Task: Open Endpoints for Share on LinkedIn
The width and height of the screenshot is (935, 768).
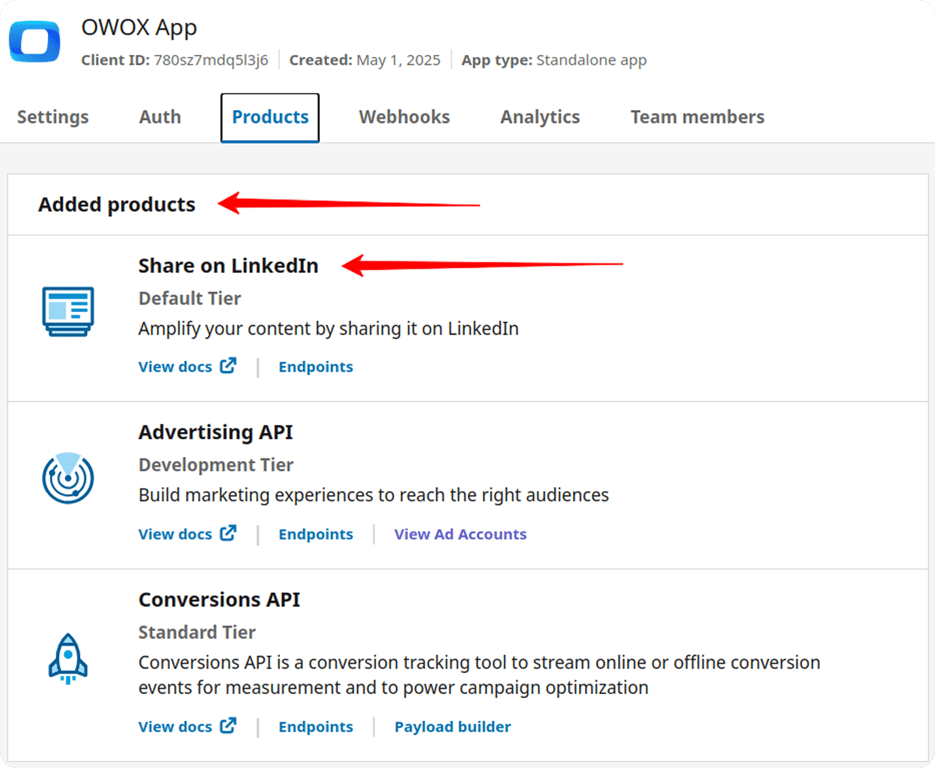Action: coord(316,367)
